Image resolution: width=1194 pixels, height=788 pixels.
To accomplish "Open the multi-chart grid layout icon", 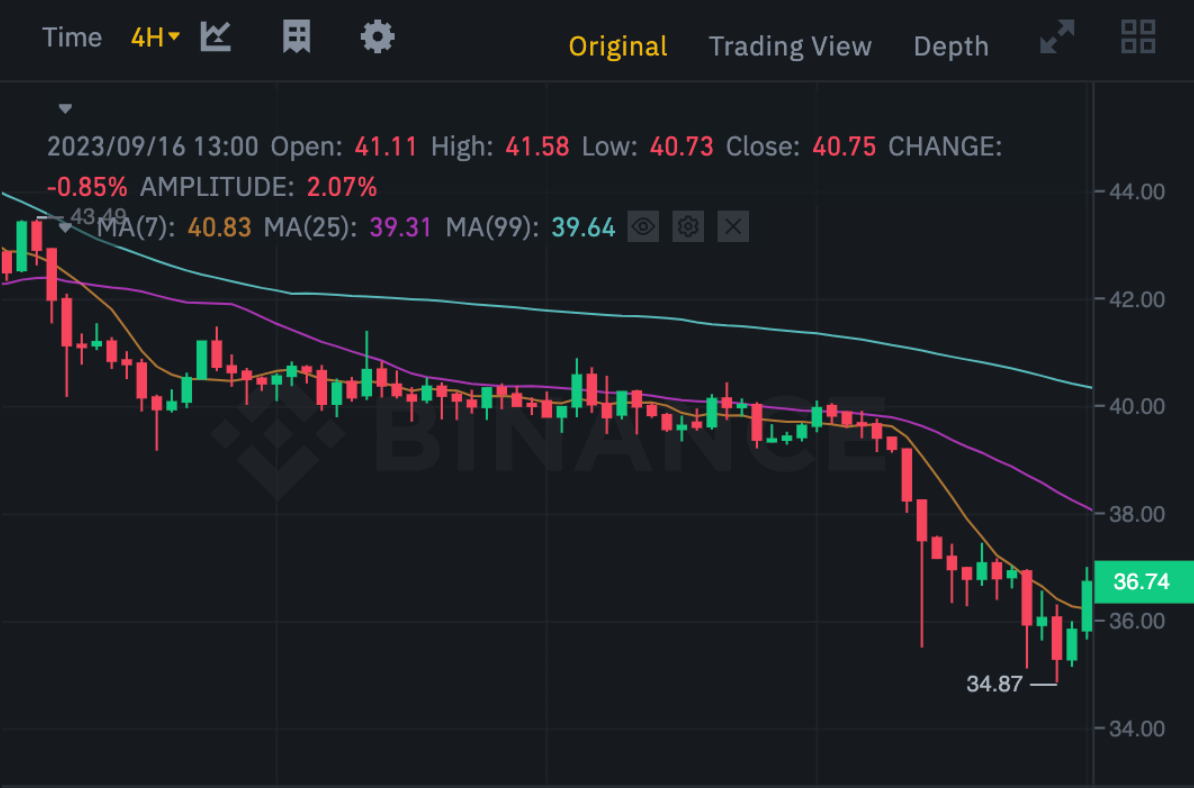I will click(1138, 37).
